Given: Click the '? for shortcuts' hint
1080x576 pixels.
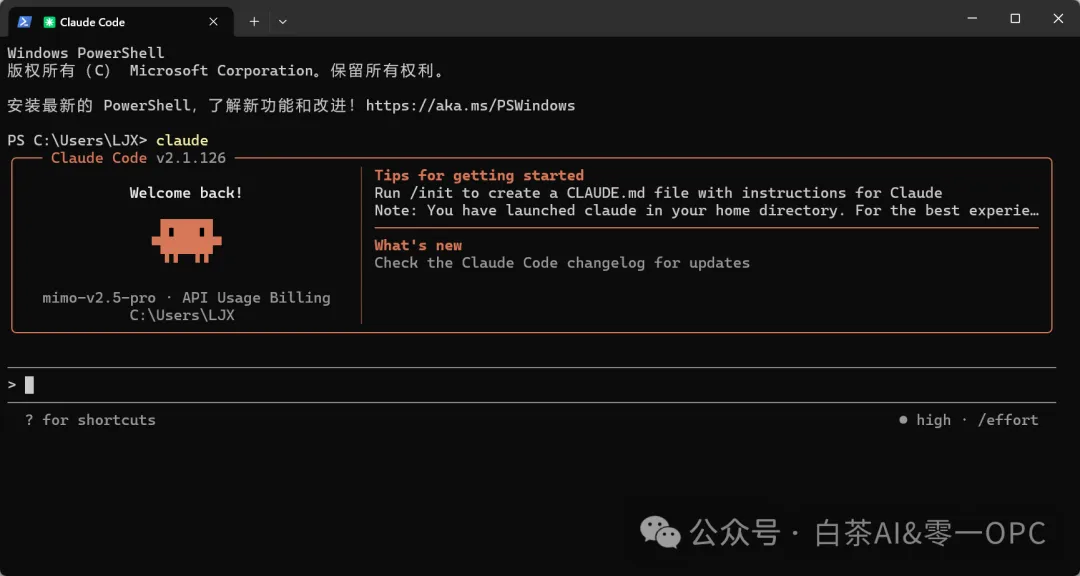Looking at the screenshot, I should pos(90,420).
